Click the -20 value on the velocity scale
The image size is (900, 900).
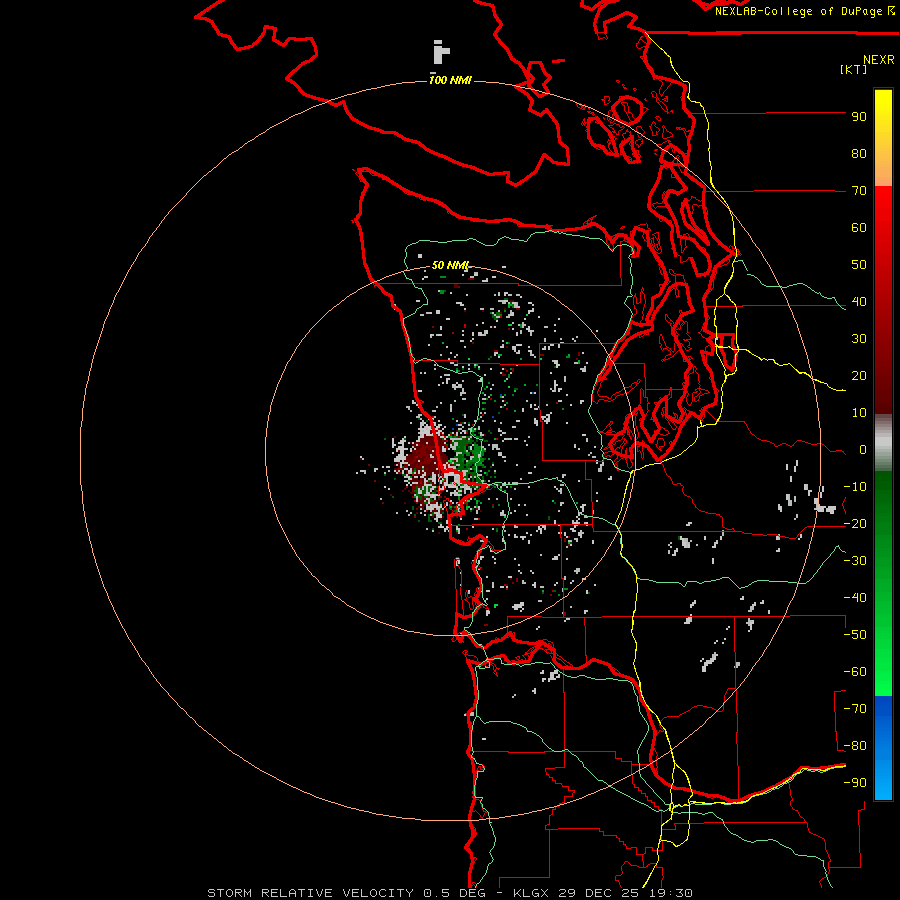point(855,524)
